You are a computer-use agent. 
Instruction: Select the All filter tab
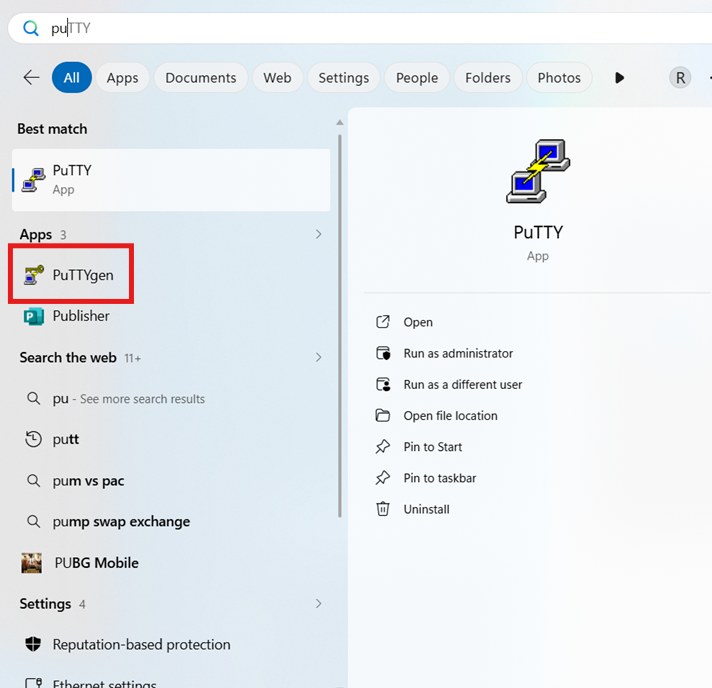tap(72, 78)
